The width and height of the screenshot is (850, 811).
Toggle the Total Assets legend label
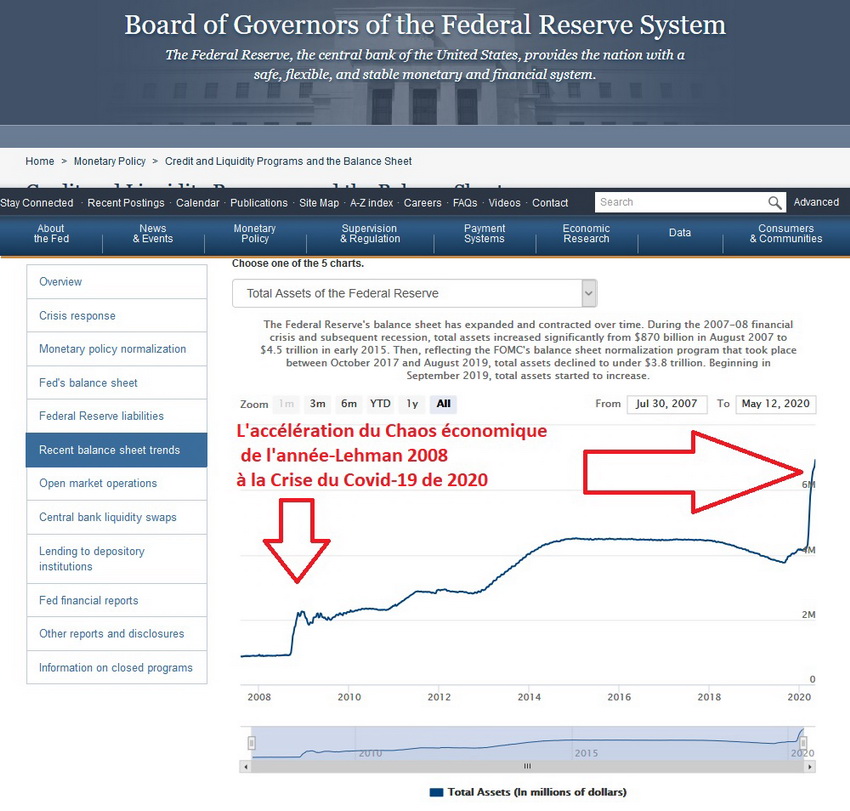click(537, 792)
